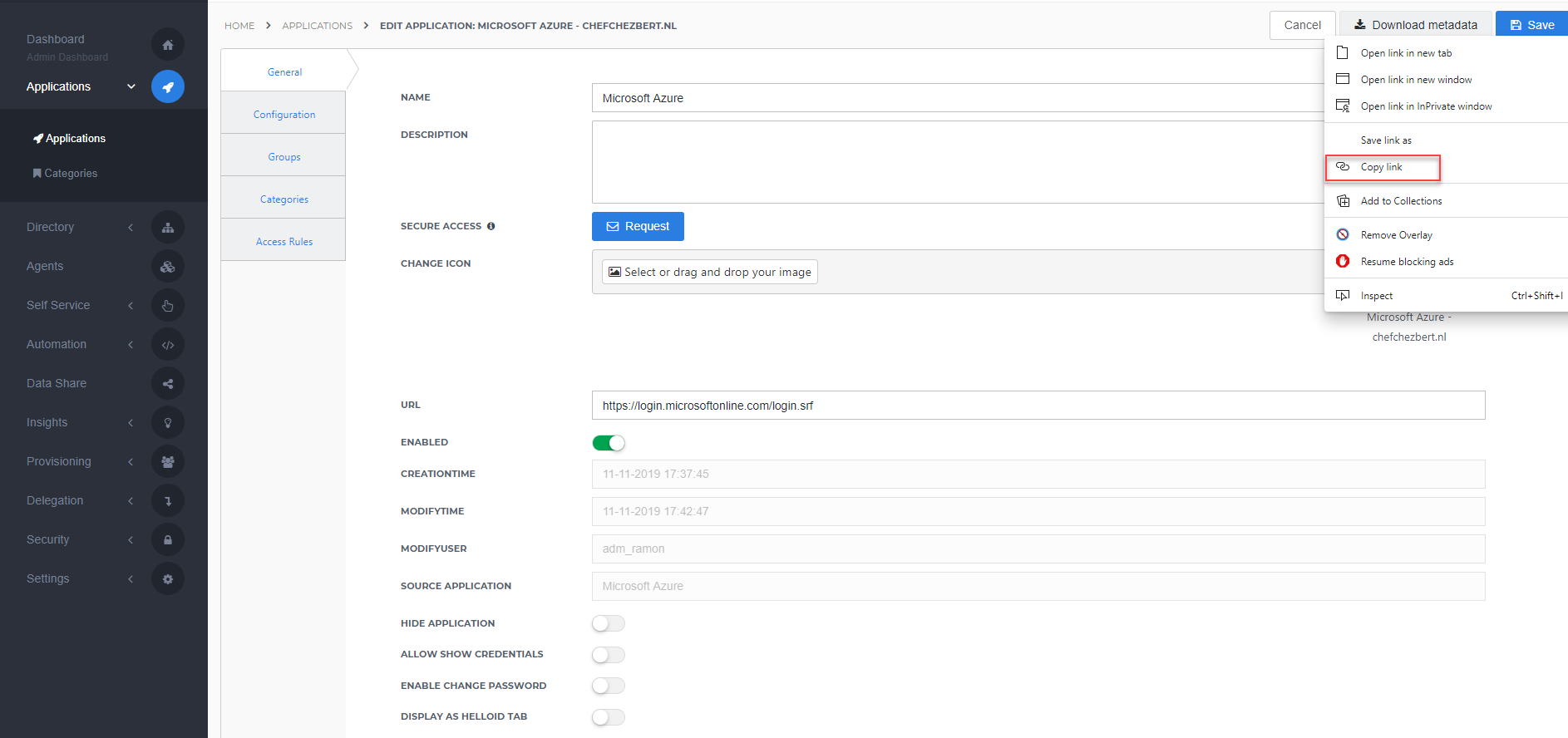Click the Dashboard sidebar label
Screen dimensions: 1568x738
point(55,39)
